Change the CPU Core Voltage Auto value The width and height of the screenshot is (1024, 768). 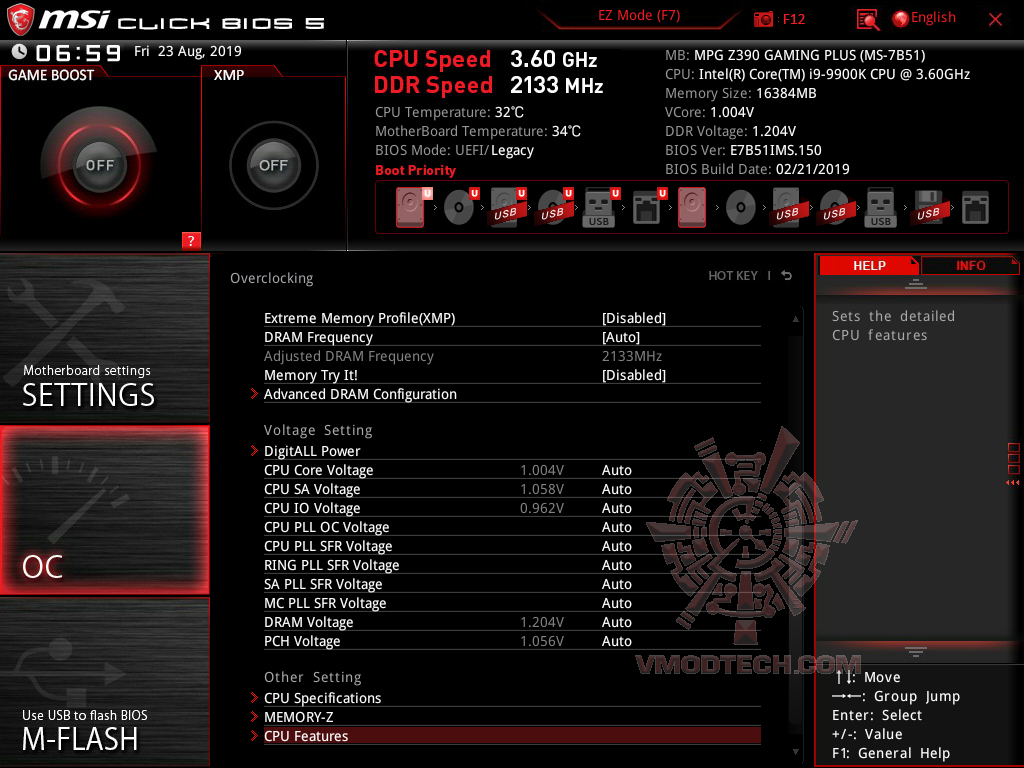[x=616, y=470]
